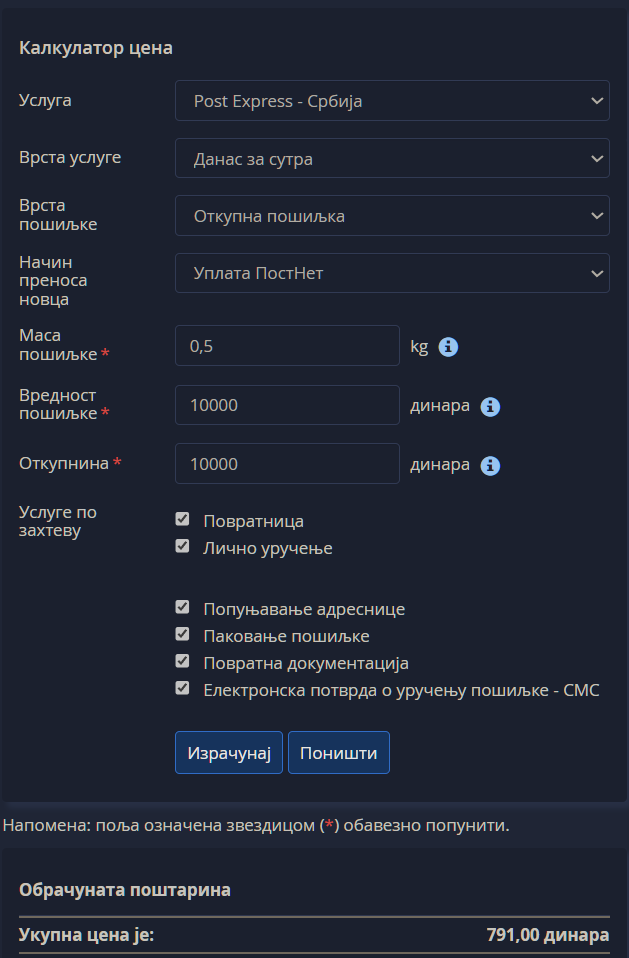Uncheck the Повратница checkbox
The image size is (629, 958).
[x=182, y=519]
